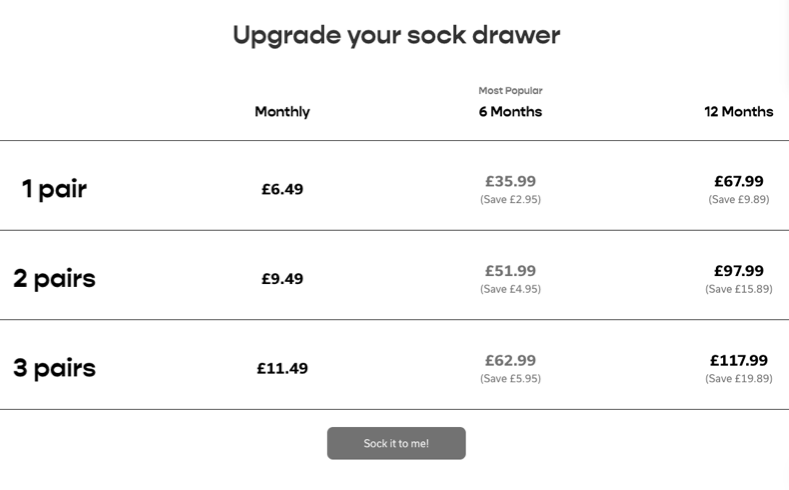Select the 6 Months plan column header
The width and height of the screenshot is (789, 490).
tap(510, 112)
